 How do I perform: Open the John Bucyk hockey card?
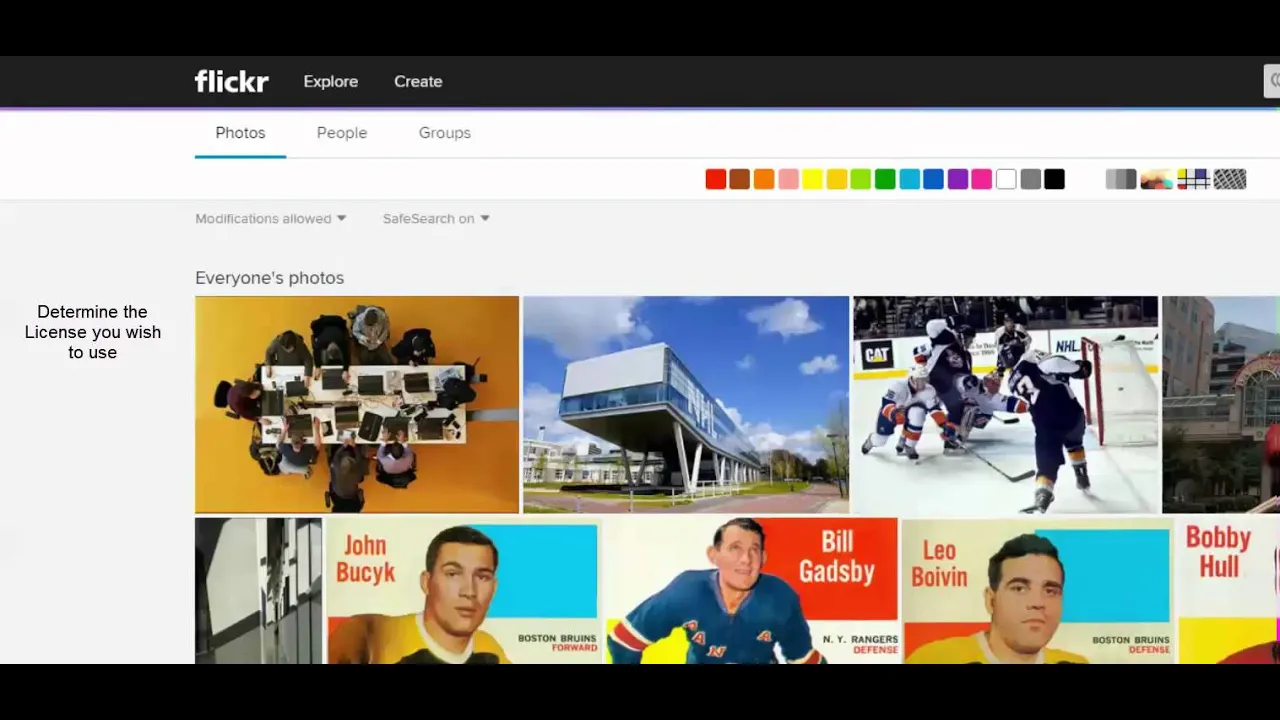click(463, 590)
